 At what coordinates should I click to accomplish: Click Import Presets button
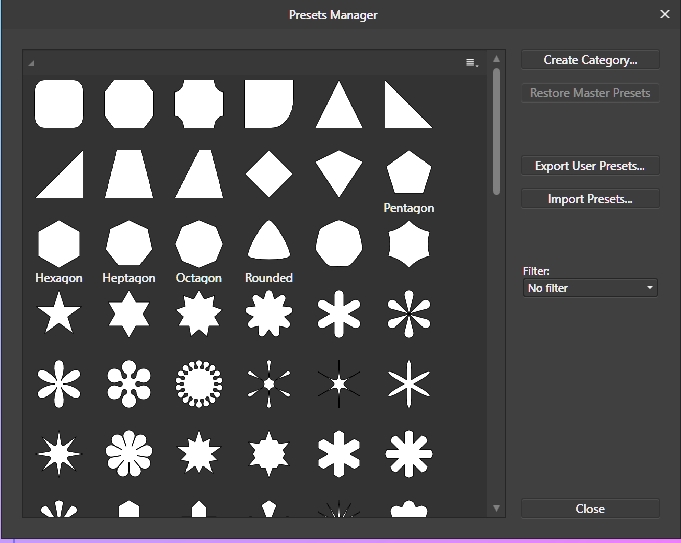click(590, 199)
